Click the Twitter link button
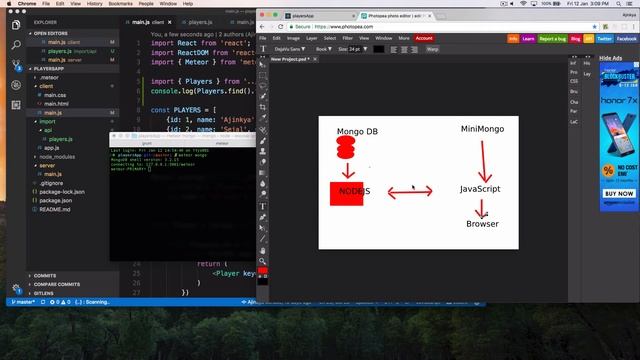Viewport: 640px width, 360px height. coord(604,39)
